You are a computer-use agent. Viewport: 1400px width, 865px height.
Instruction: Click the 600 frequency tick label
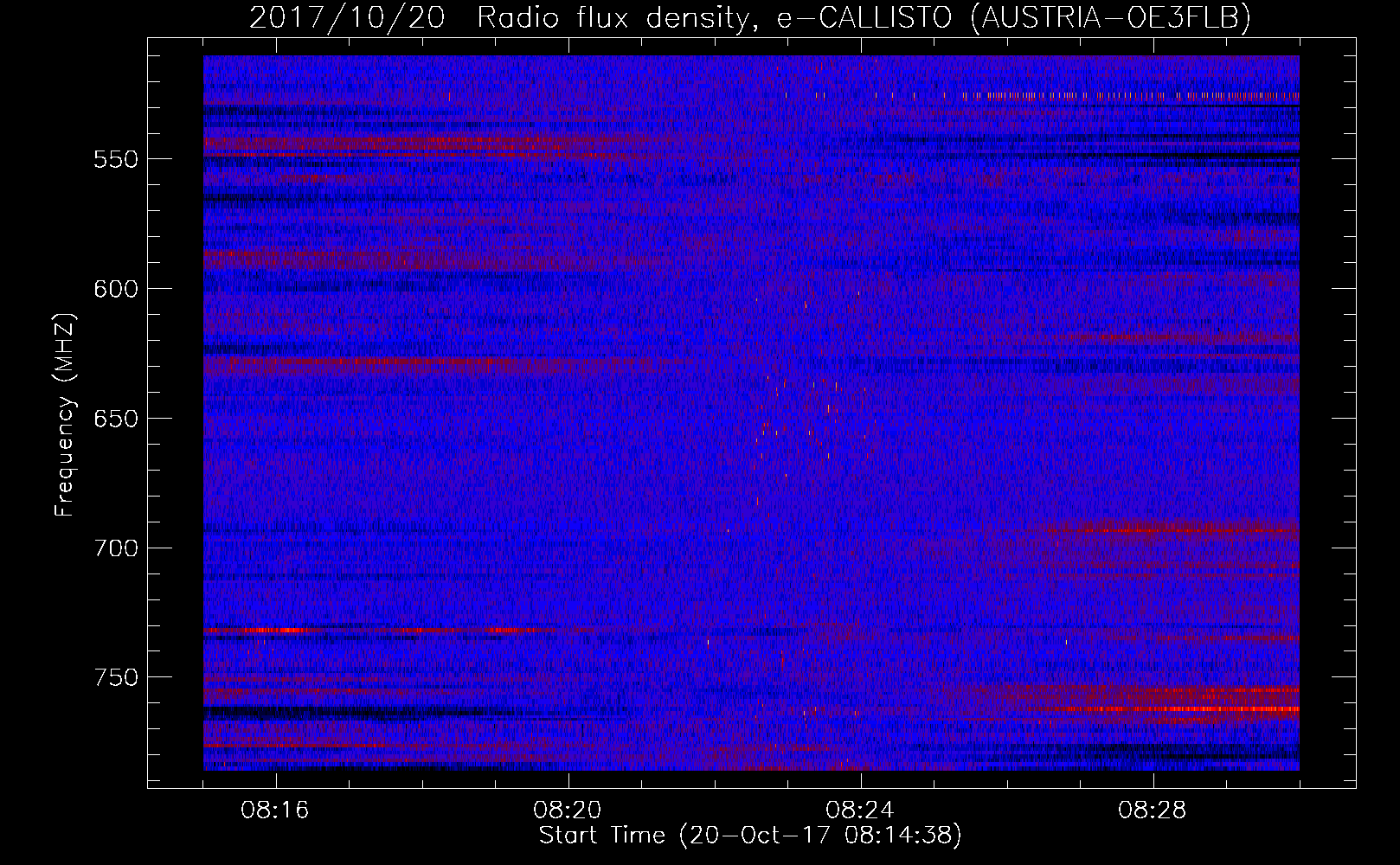116,289
